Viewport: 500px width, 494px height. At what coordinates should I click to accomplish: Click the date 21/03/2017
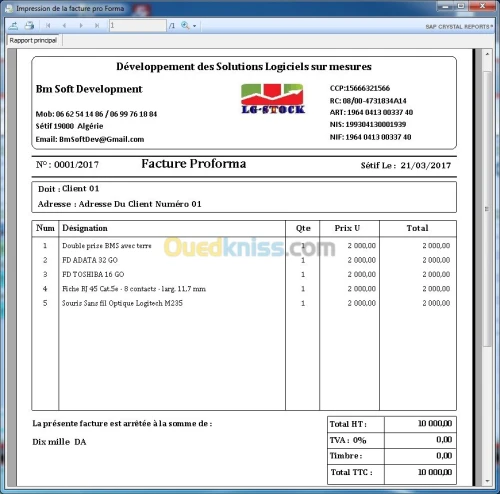[x=426, y=165]
